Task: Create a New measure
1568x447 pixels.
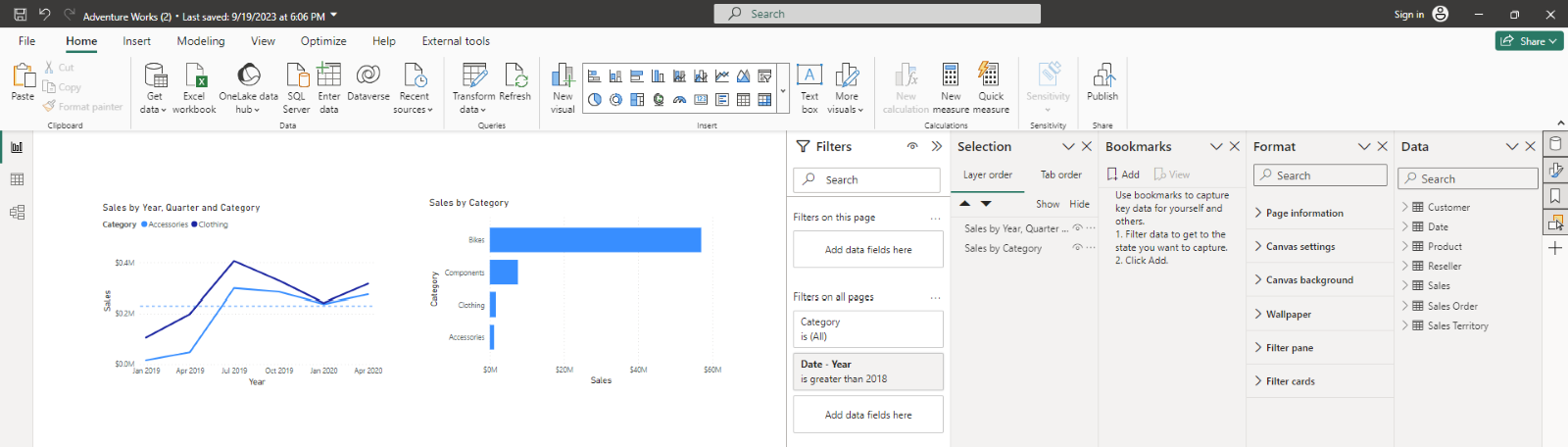Action: 951,88
